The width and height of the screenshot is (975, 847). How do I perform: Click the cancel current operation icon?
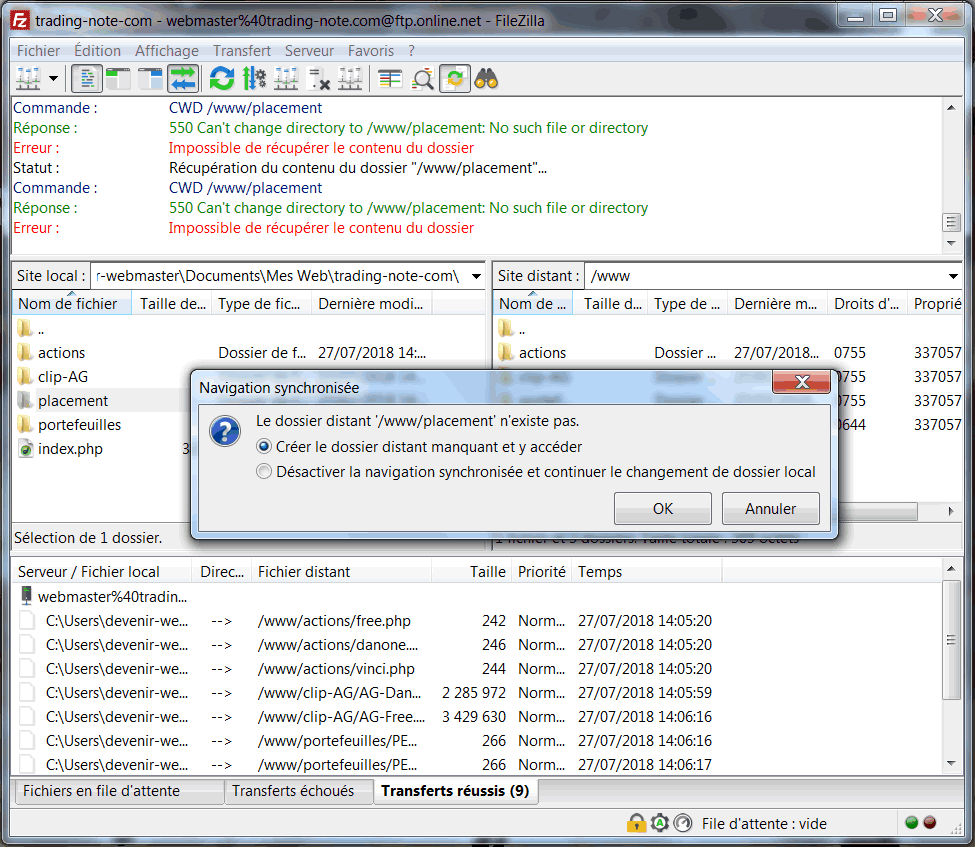tap(286, 79)
